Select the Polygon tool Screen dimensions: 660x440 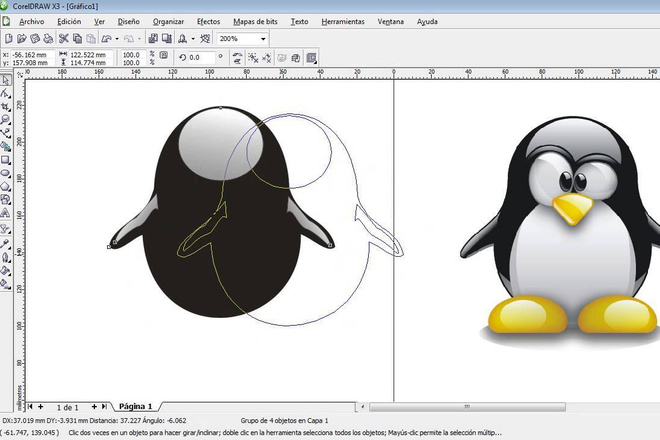5,186
